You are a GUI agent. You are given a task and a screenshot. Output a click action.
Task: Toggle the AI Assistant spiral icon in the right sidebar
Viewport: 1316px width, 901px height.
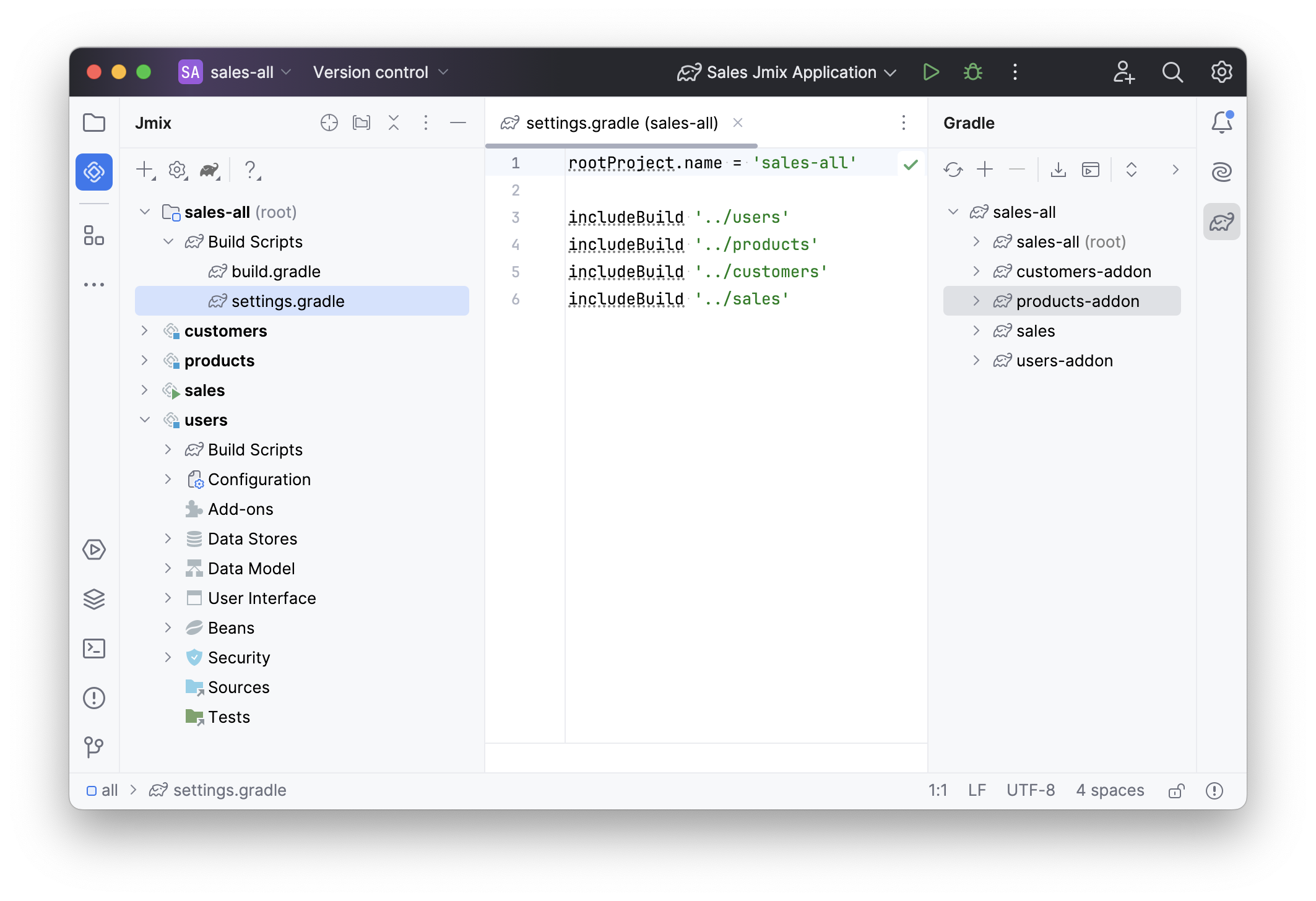pos(1221,171)
